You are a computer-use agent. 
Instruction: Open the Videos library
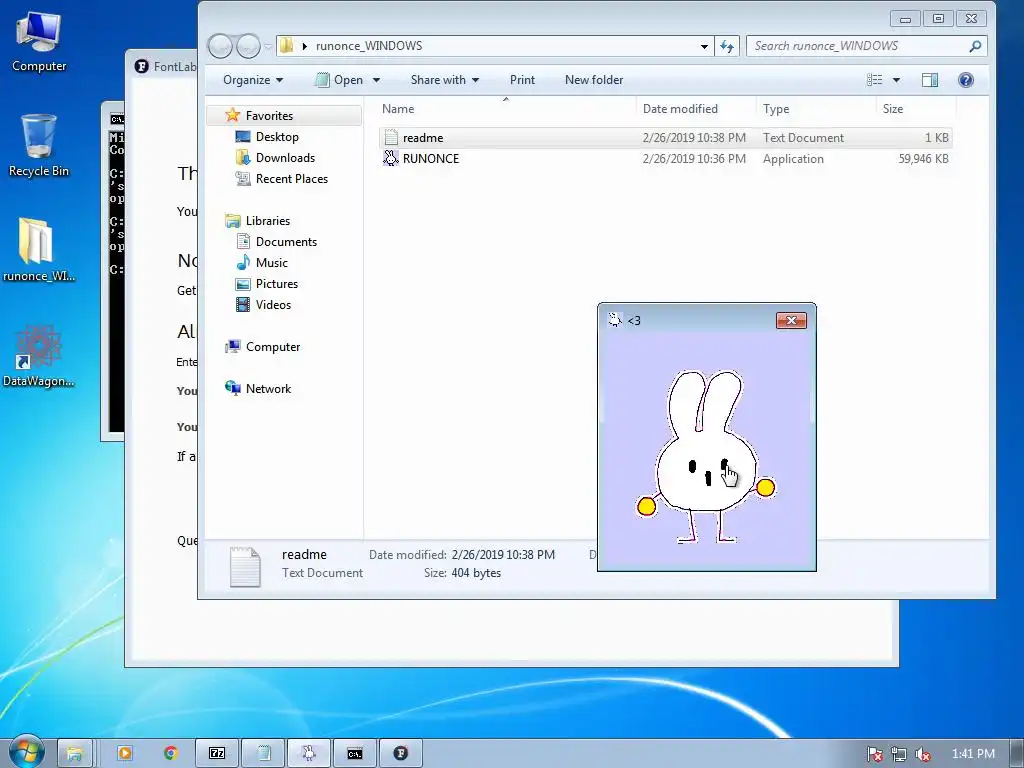263,304
